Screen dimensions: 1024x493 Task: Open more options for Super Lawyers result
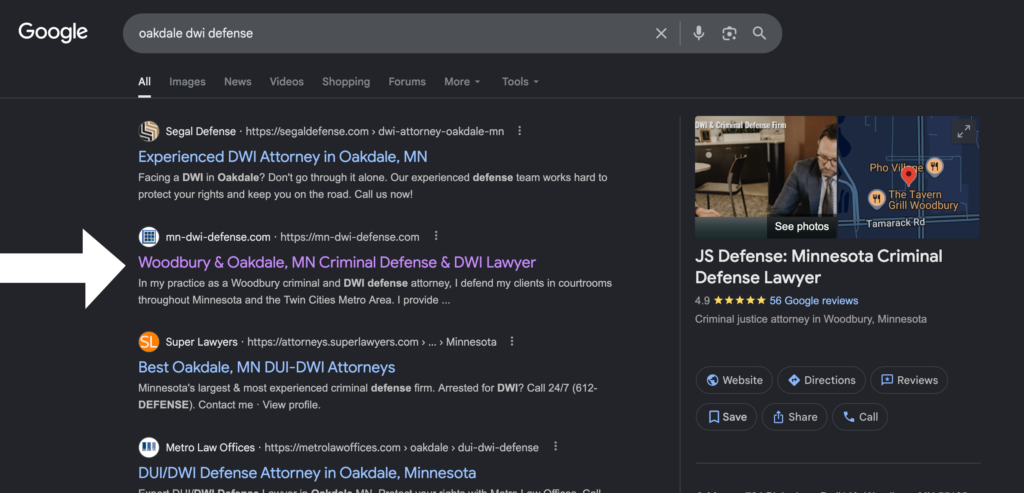(x=512, y=341)
